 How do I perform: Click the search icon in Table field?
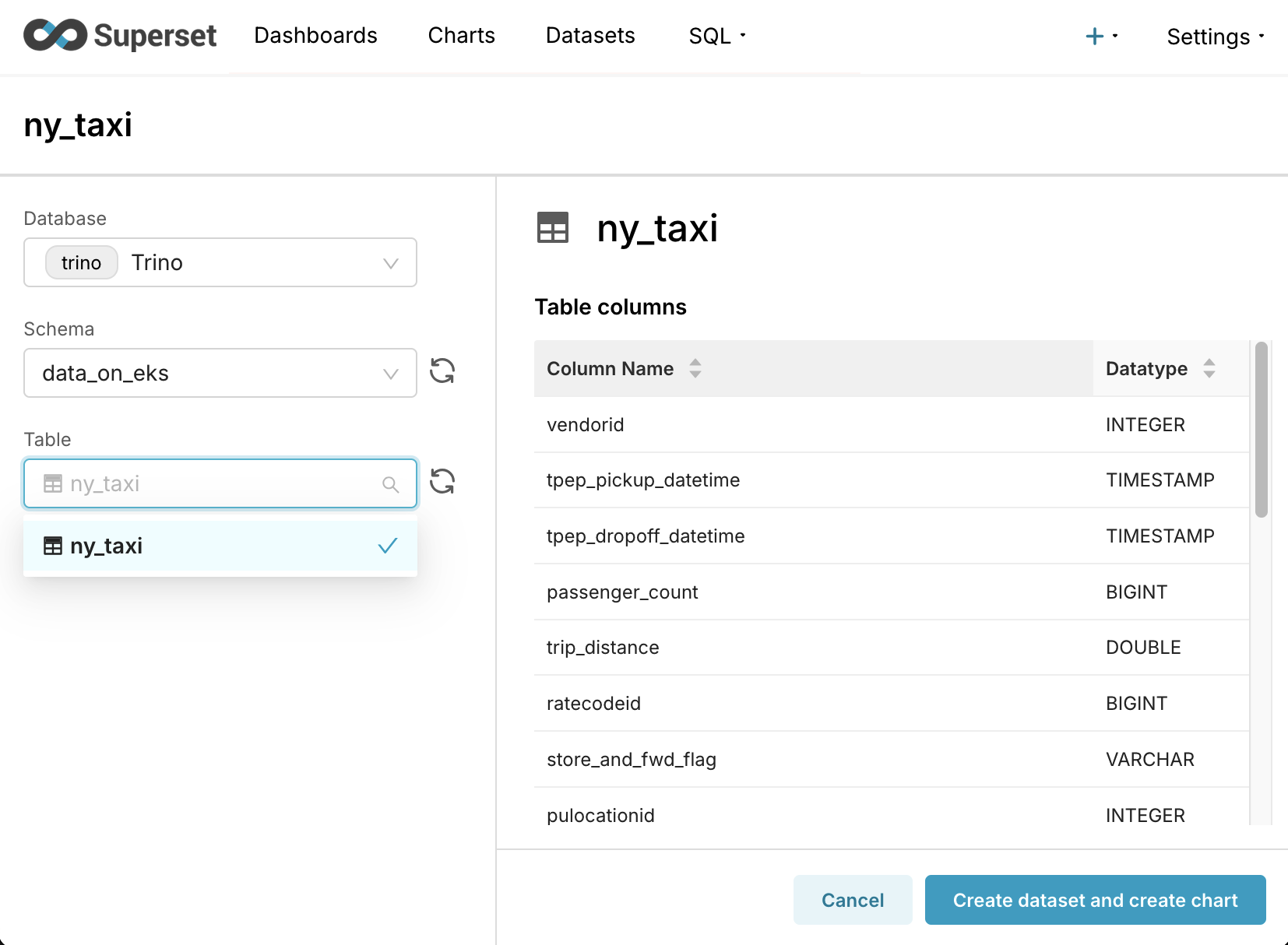[391, 485]
